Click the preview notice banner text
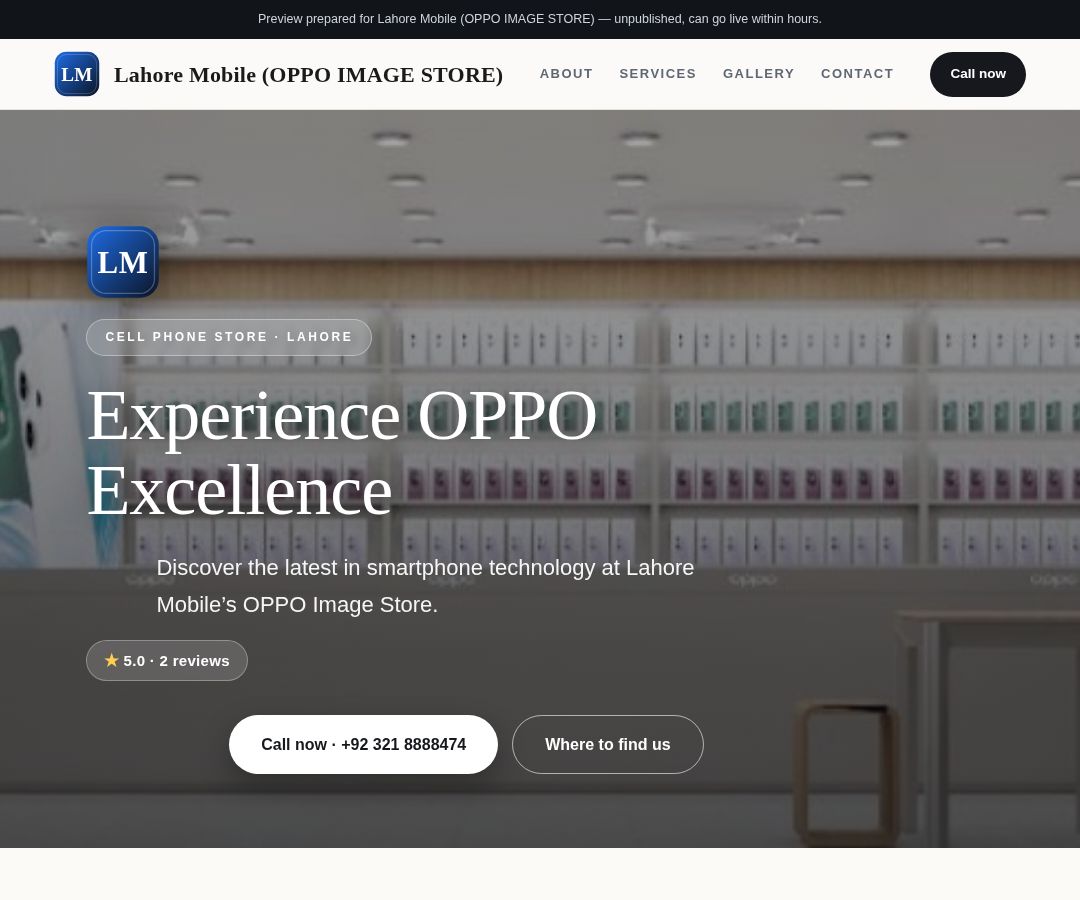 click(539, 19)
